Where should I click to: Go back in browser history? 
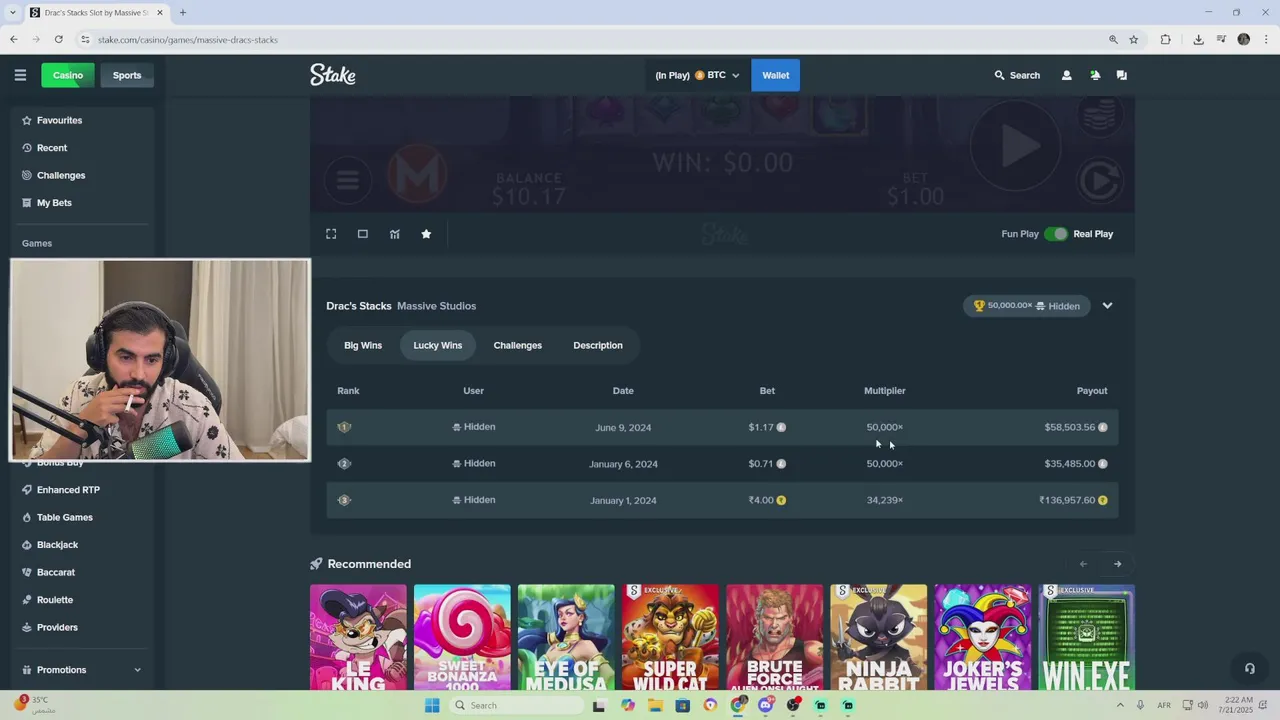click(x=14, y=39)
